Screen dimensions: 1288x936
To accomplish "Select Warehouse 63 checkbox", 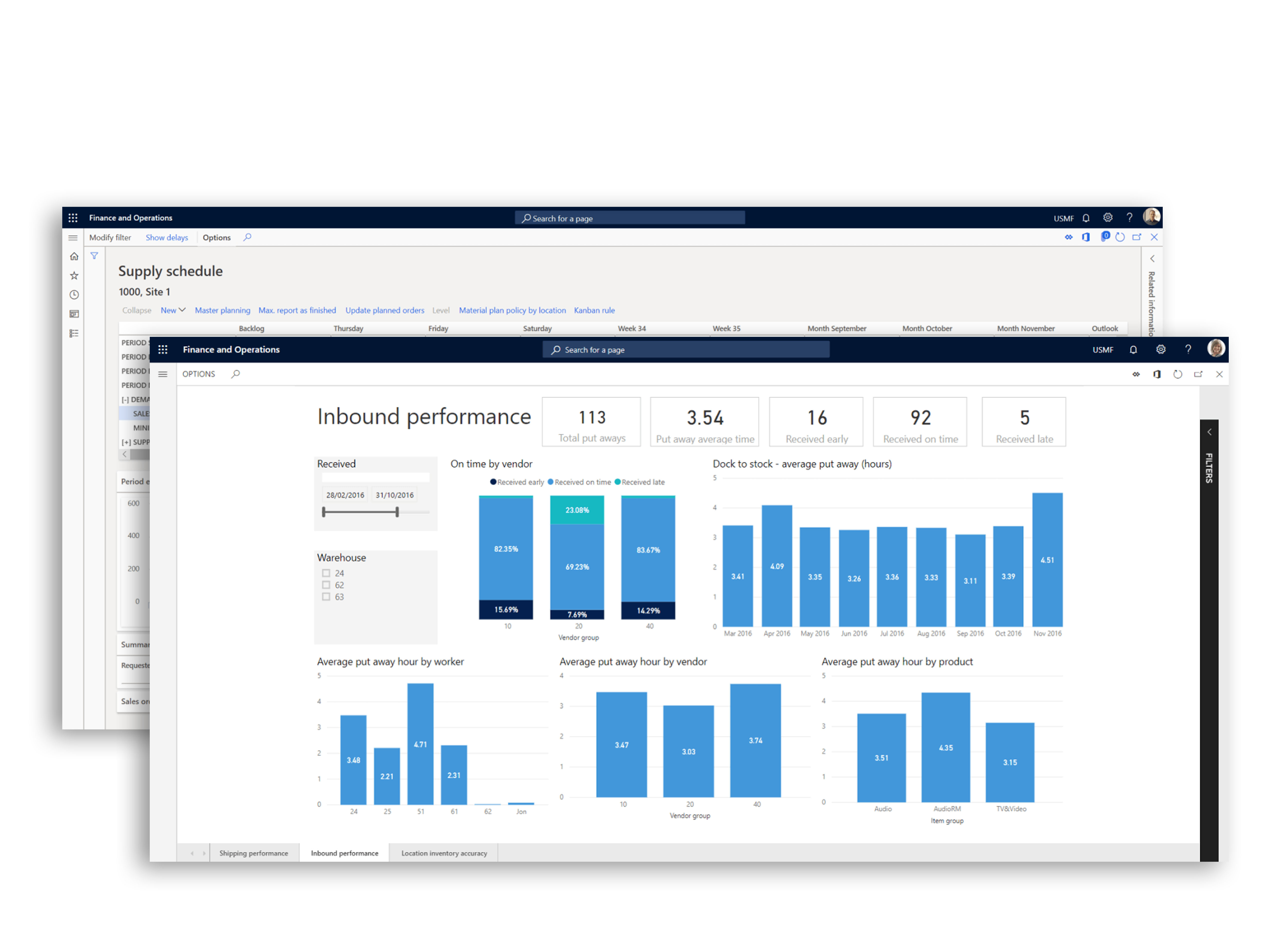I will click(x=326, y=596).
